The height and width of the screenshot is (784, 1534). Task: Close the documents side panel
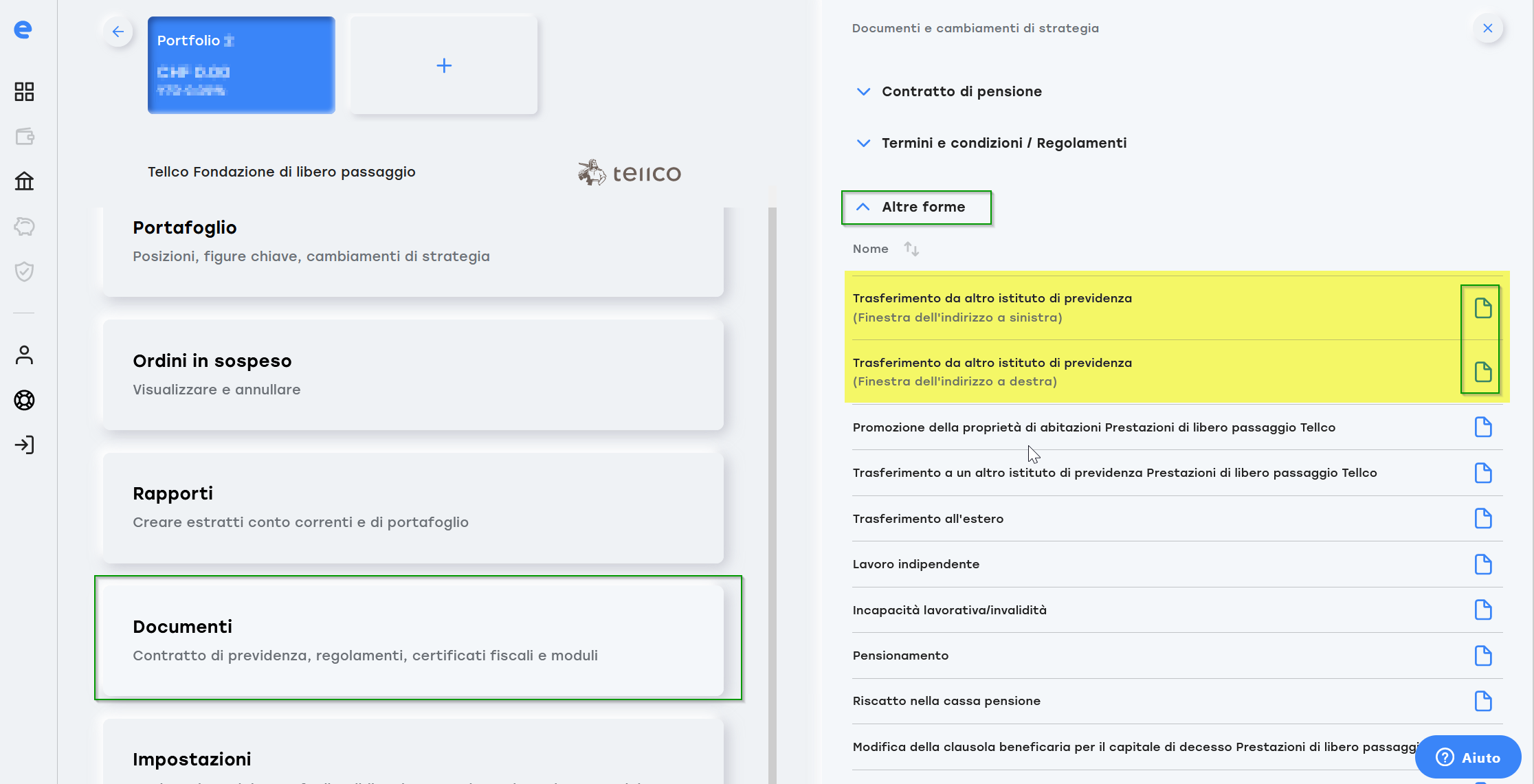pos(1487,28)
